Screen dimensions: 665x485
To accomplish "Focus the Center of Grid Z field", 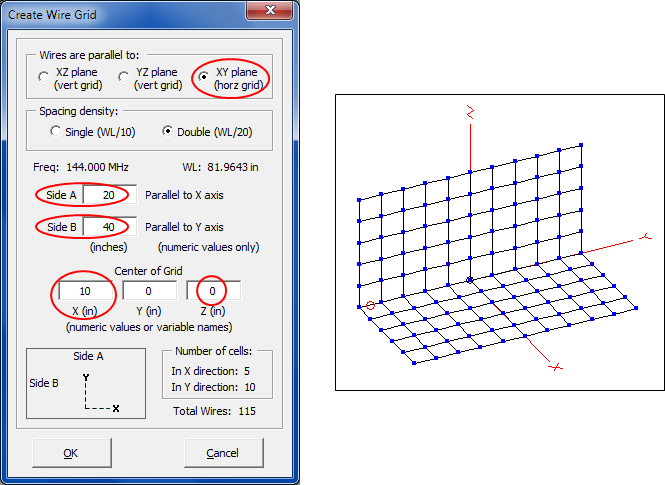I will coord(212,291).
